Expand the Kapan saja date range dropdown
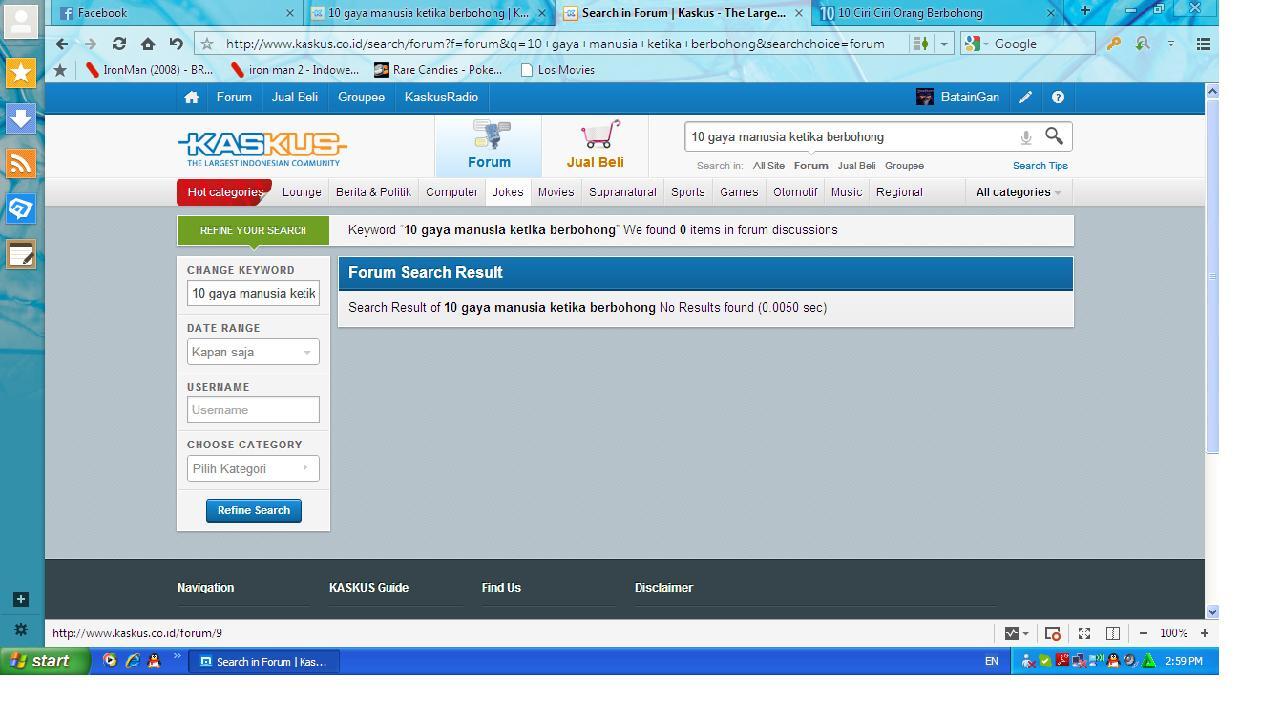The width and height of the screenshot is (1280, 720). [x=253, y=352]
